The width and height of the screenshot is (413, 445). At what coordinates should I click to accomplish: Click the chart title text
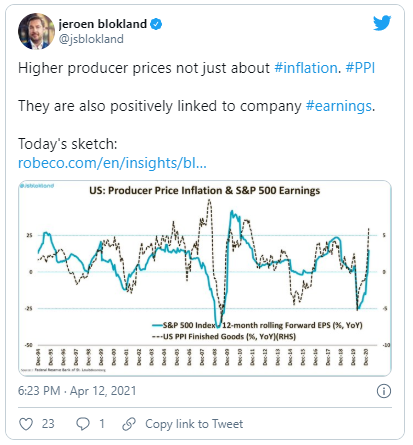[205, 191]
